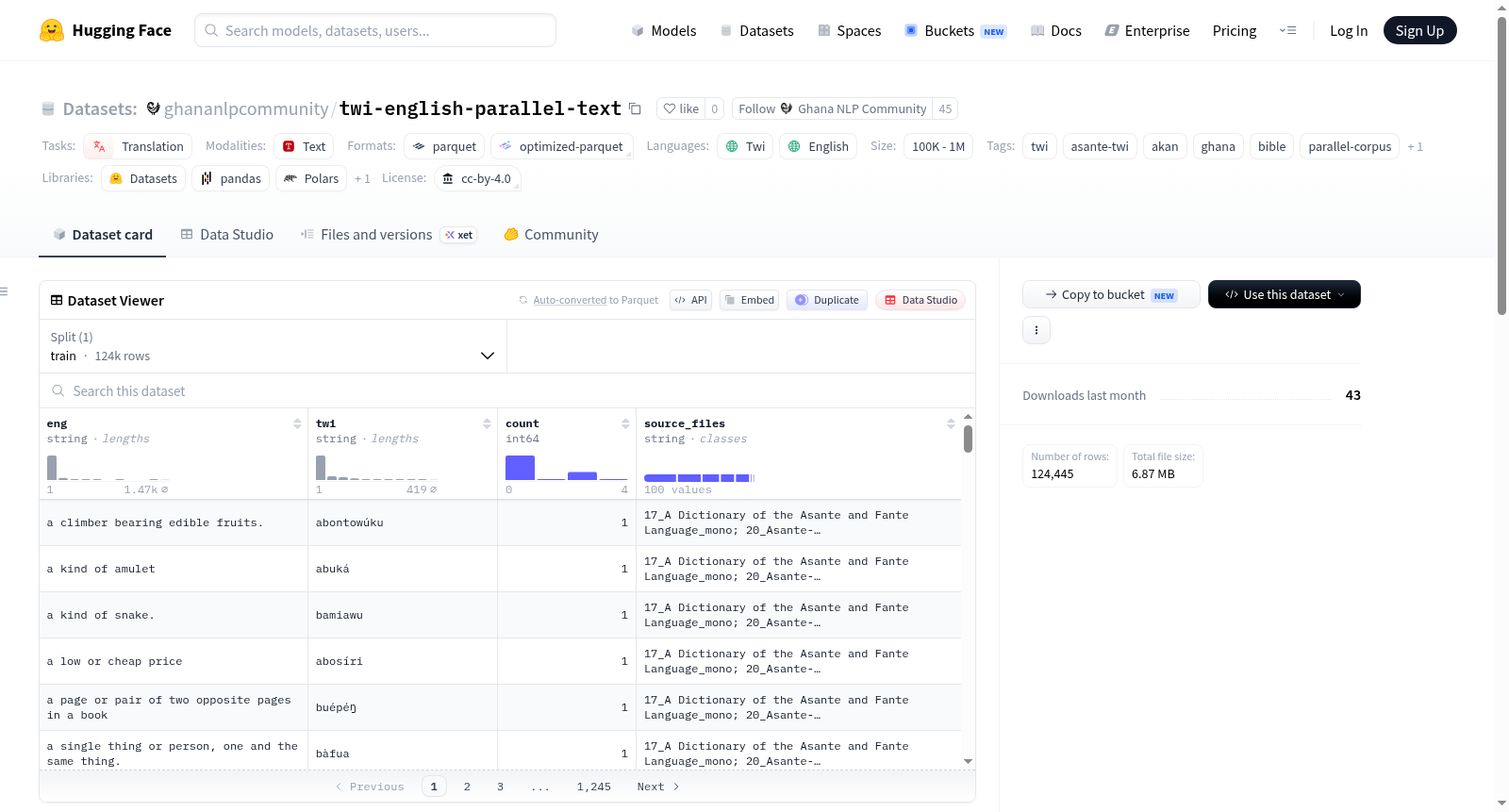Viewport: 1509px width, 812px height.
Task: Select the Polars library tag
Action: (311, 178)
